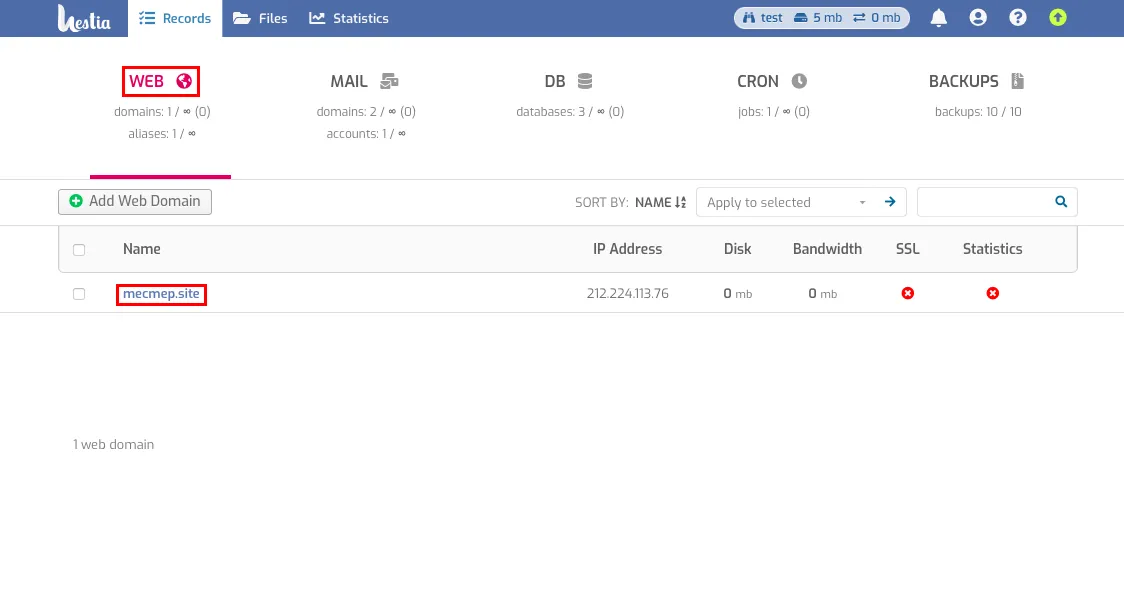Click the Bandwidth column header
Viewport: 1124px width, 597px height.
click(827, 249)
